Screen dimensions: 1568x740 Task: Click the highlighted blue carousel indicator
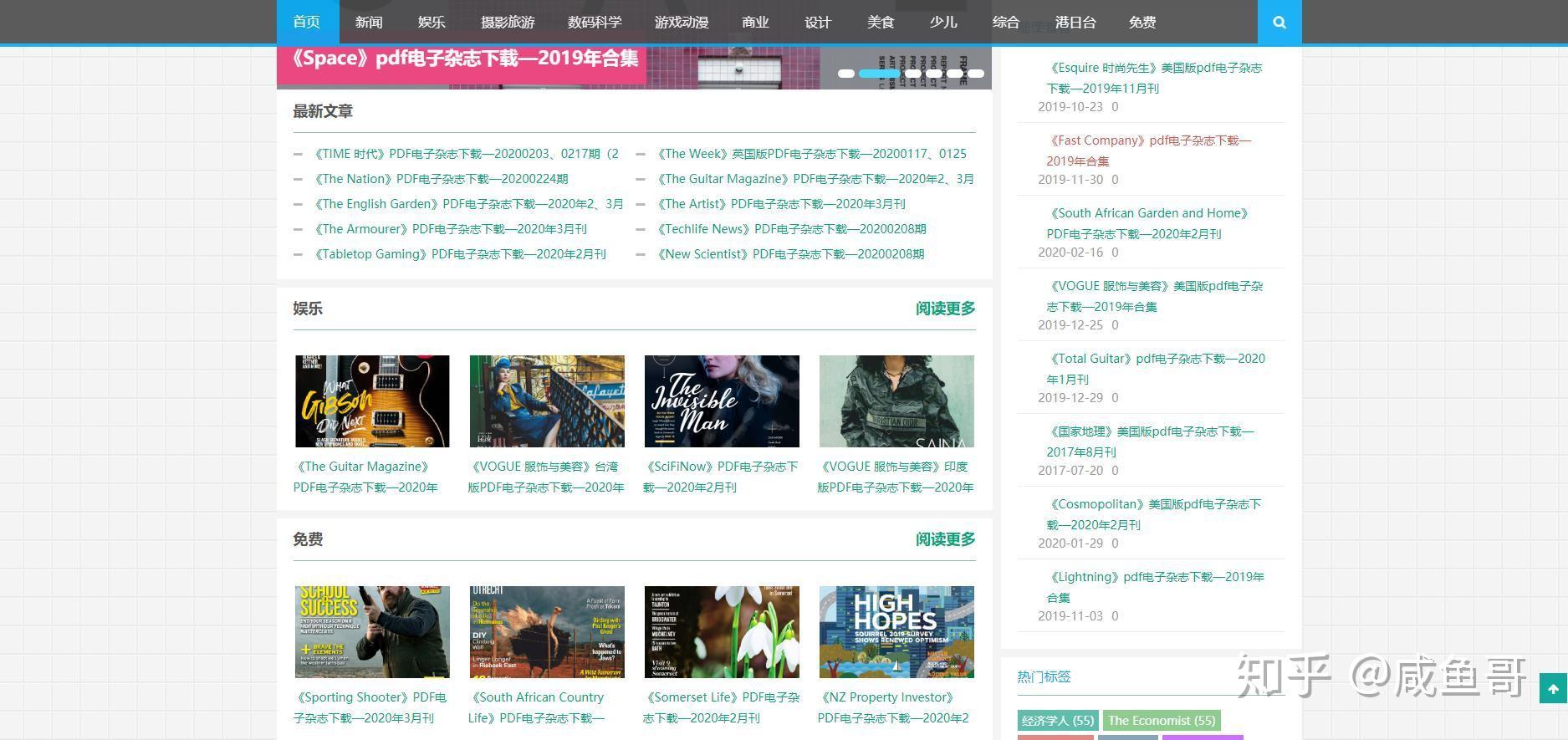(880, 74)
